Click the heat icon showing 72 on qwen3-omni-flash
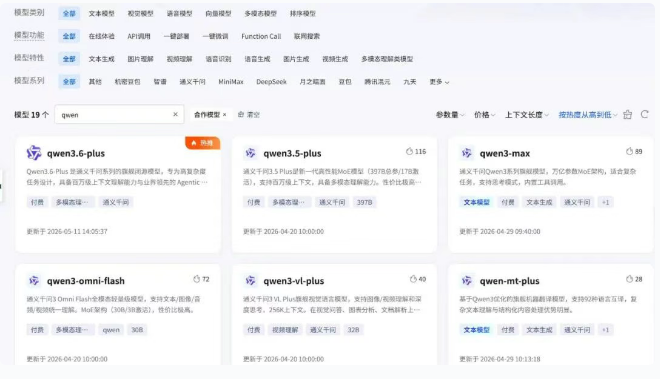 197,279
